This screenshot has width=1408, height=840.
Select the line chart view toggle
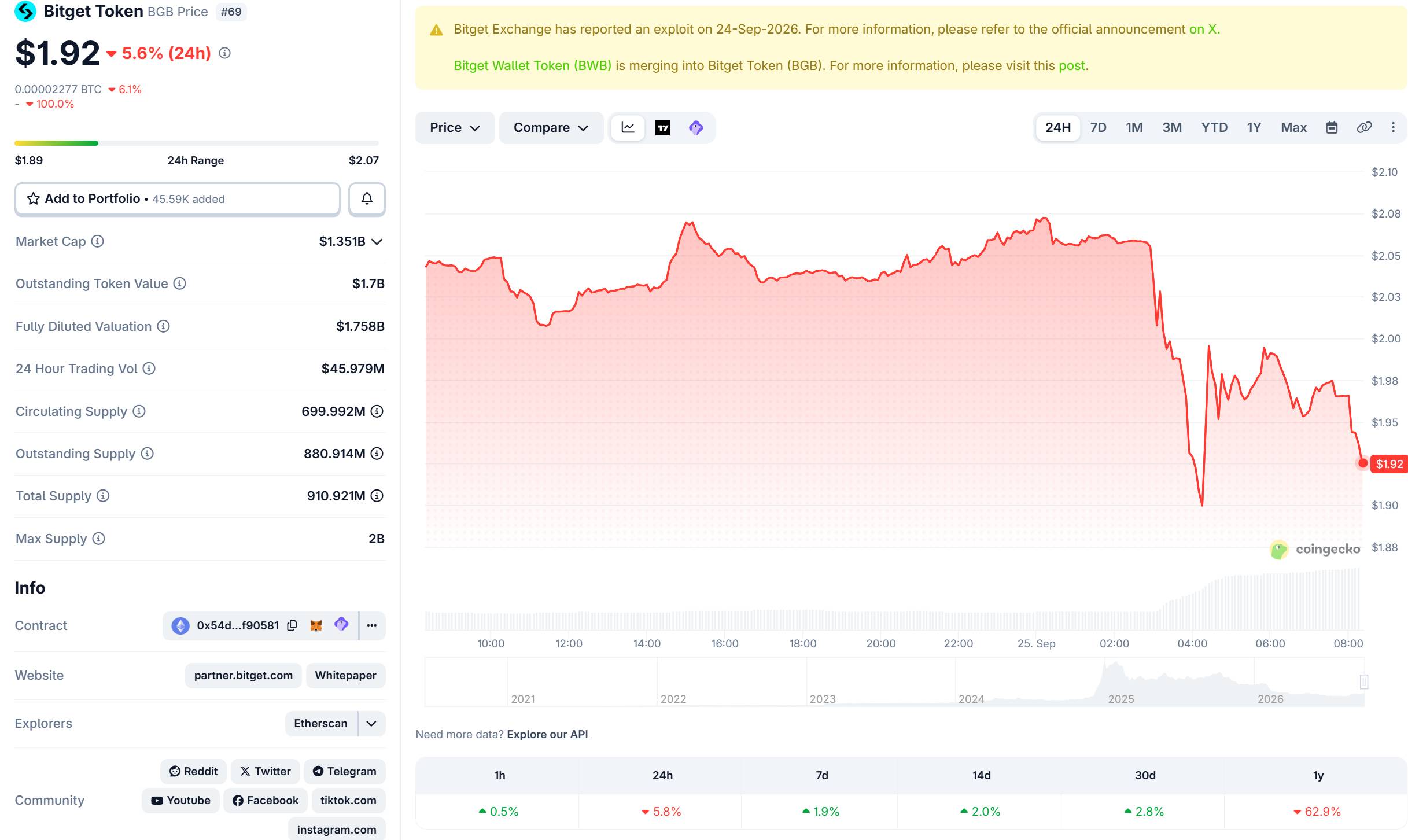click(x=628, y=128)
